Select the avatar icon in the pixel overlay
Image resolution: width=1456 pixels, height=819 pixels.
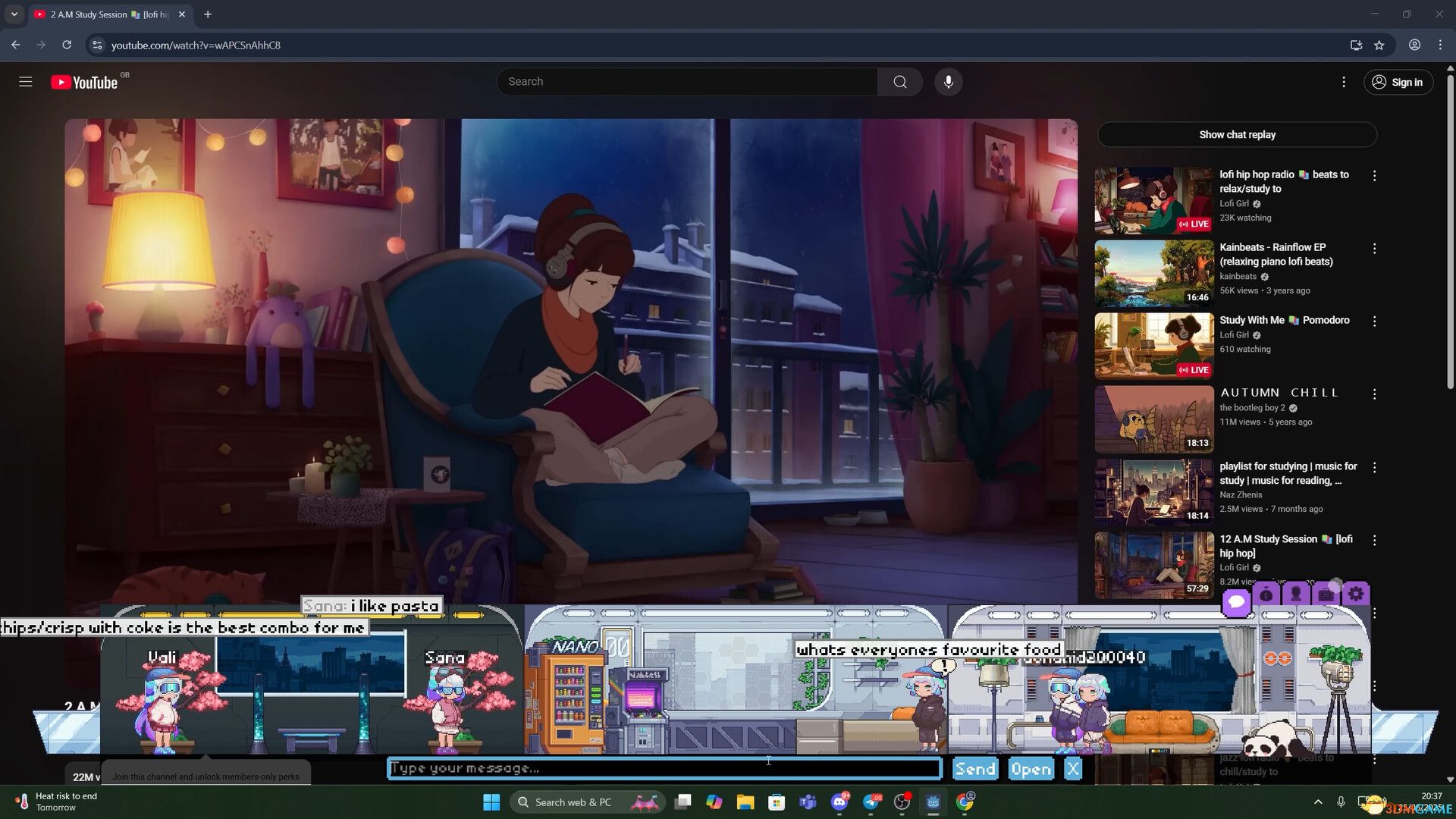tap(1297, 595)
